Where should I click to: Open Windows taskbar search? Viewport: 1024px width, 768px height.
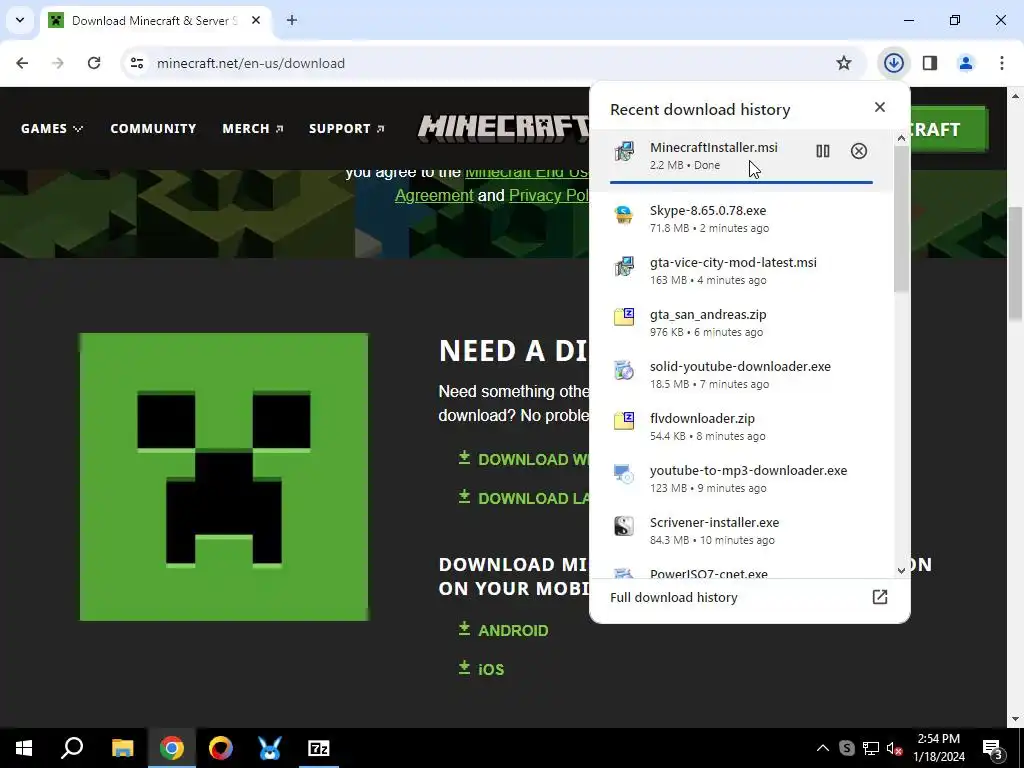click(x=72, y=748)
